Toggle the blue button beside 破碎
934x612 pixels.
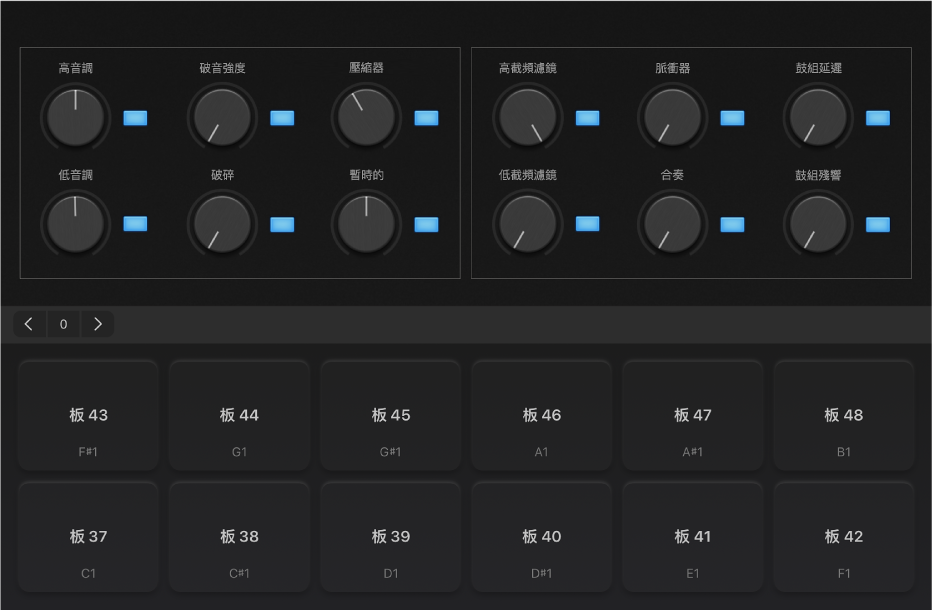point(282,225)
